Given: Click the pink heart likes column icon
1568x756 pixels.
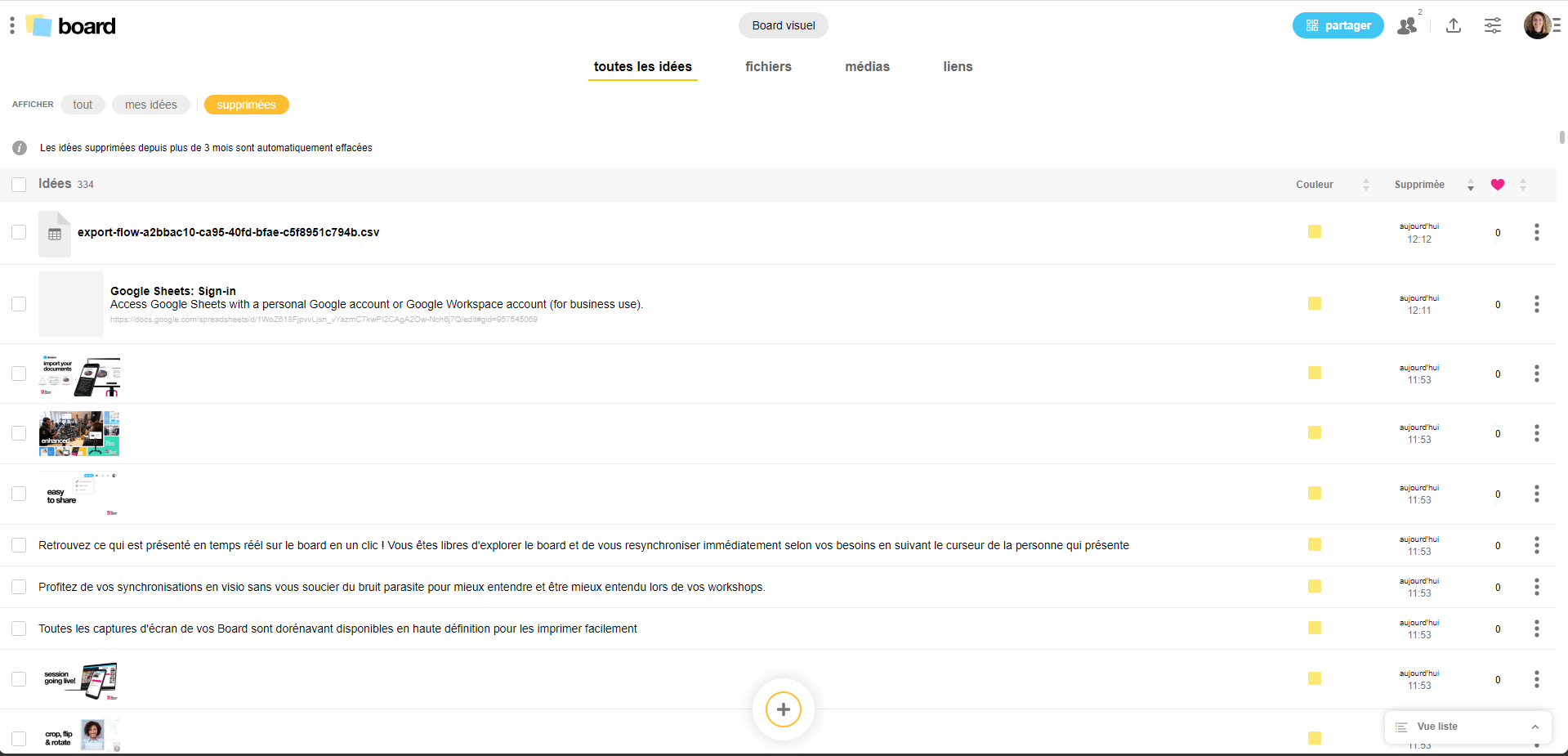Looking at the screenshot, I should [x=1497, y=185].
